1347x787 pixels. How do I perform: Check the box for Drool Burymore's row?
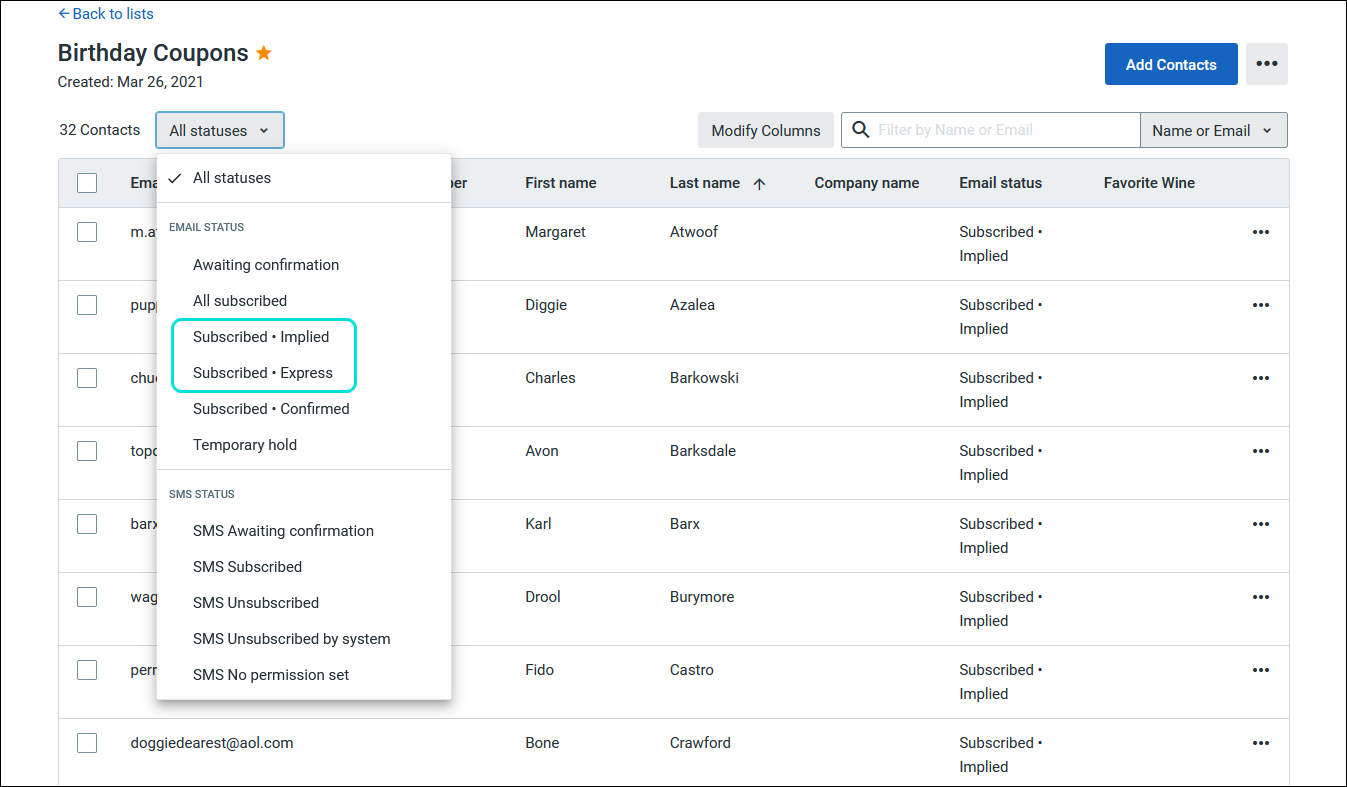coord(87,597)
